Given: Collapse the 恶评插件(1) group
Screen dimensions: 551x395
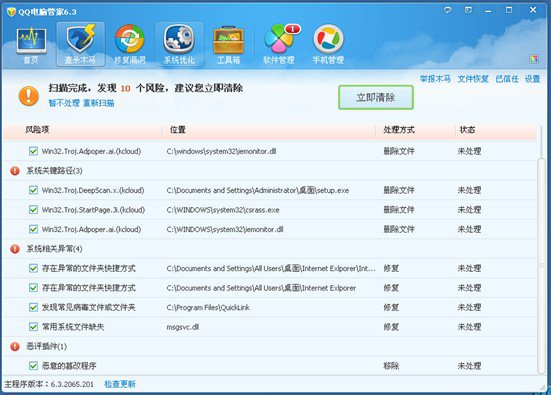Looking at the screenshot, I should tap(15, 347).
